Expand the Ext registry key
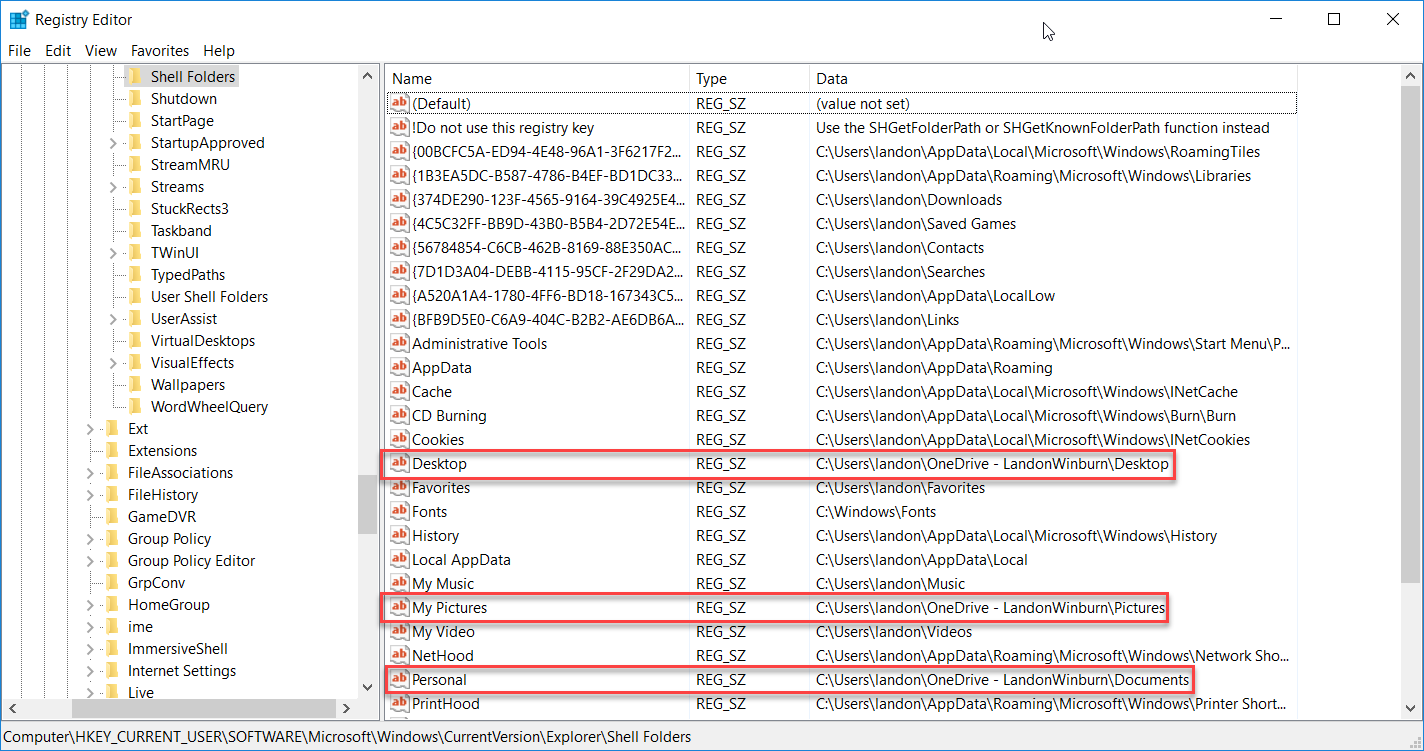The width and height of the screenshot is (1424, 751). (x=89, y=428)
